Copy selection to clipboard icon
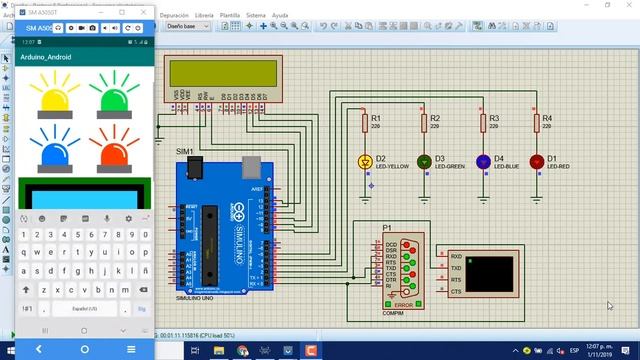 click(358, 26)
